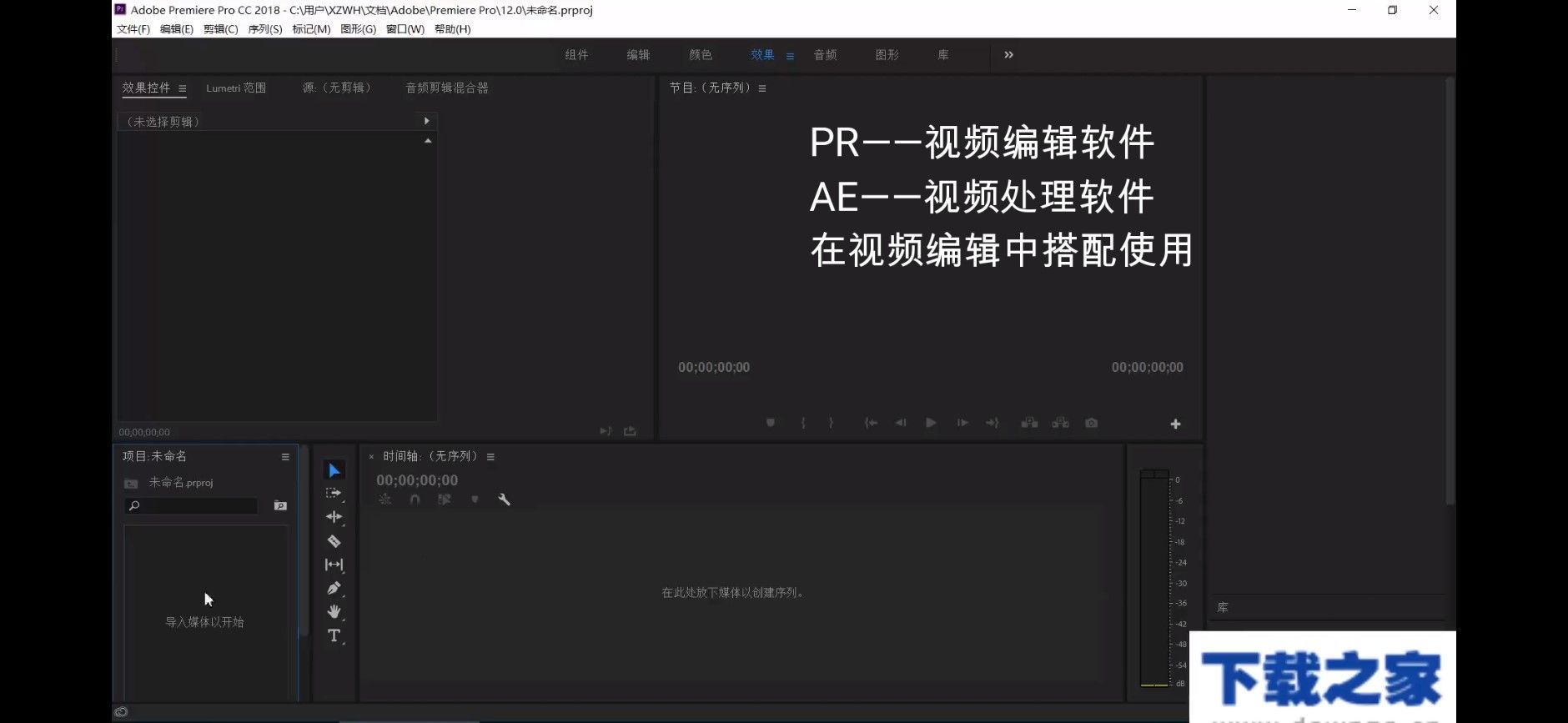
Task: Open the 剪辑(C) menu
Action: 221,29
